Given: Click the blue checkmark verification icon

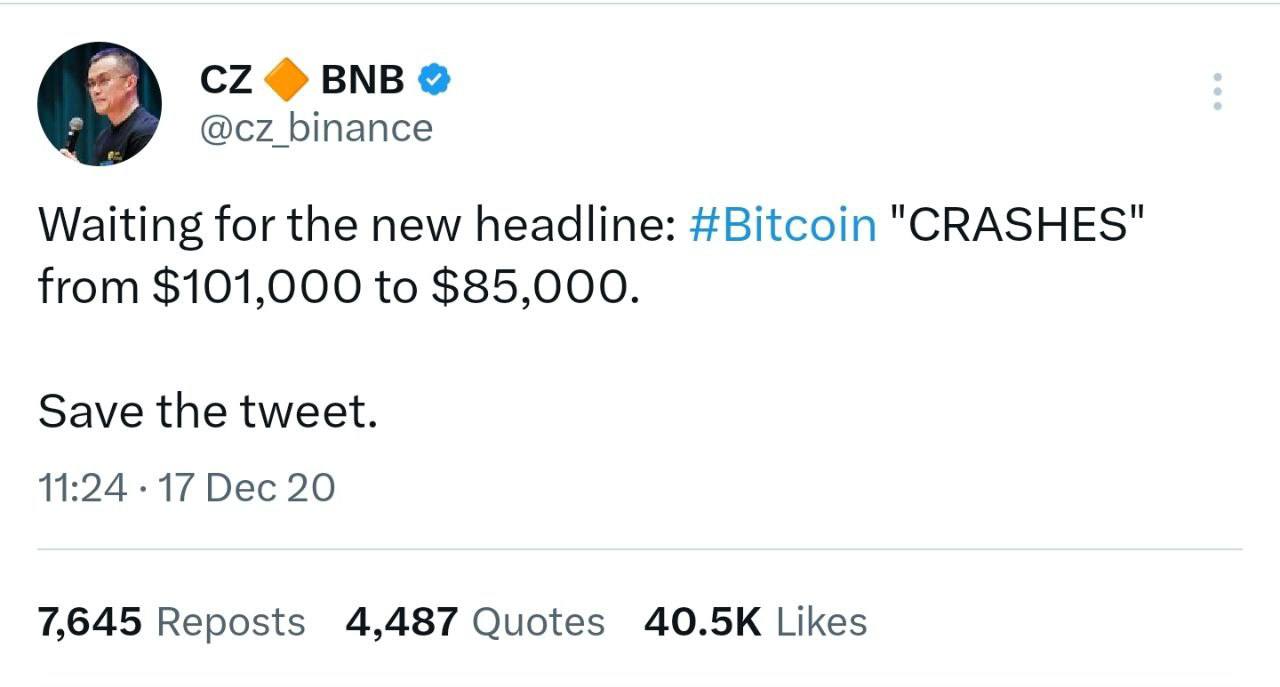Looking at the screenshot, I should tap(434, 77).
